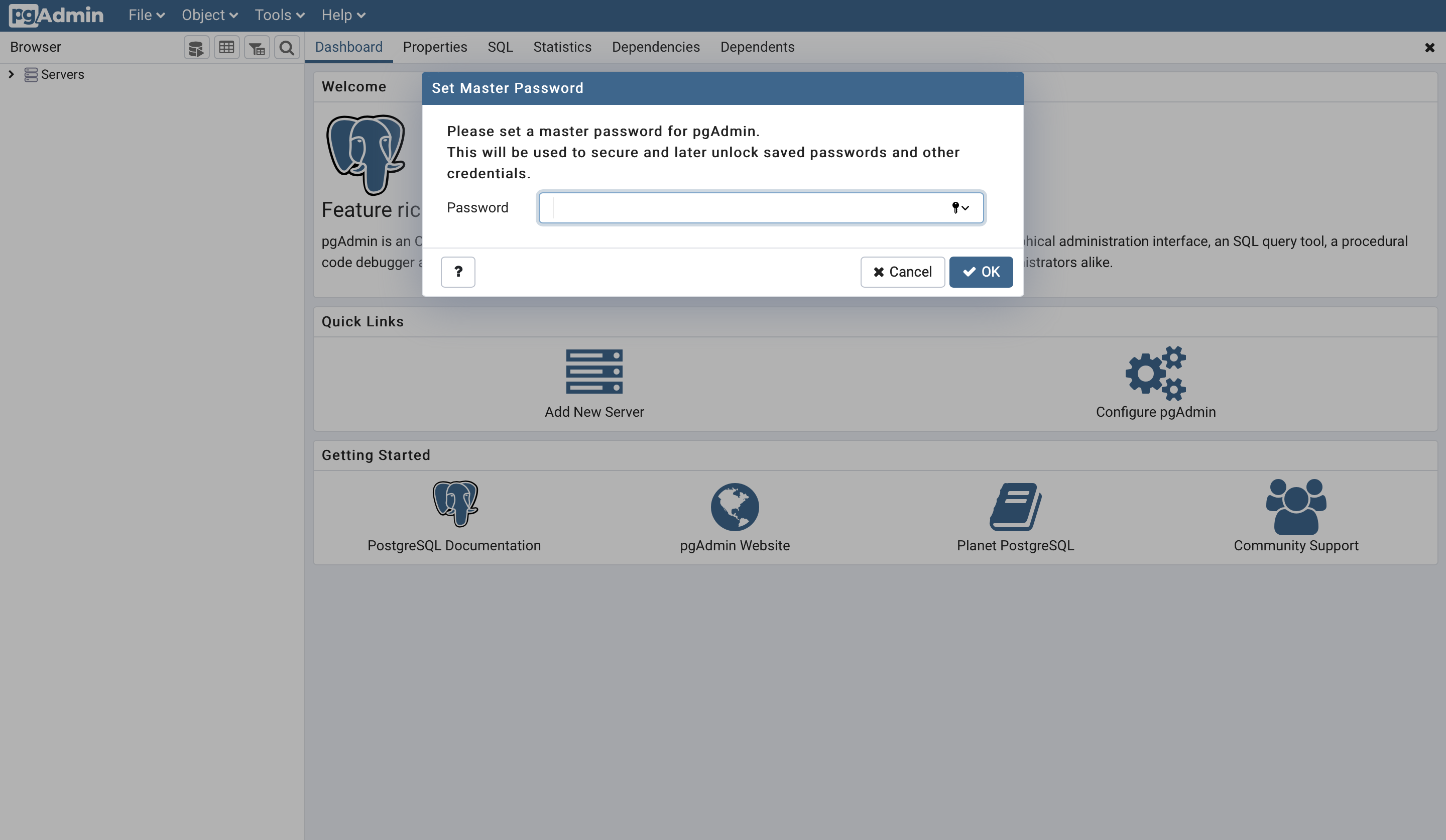This screenshot has height=840, width=1446.
Task: Select the Dashboard tab
Action: 349,46
